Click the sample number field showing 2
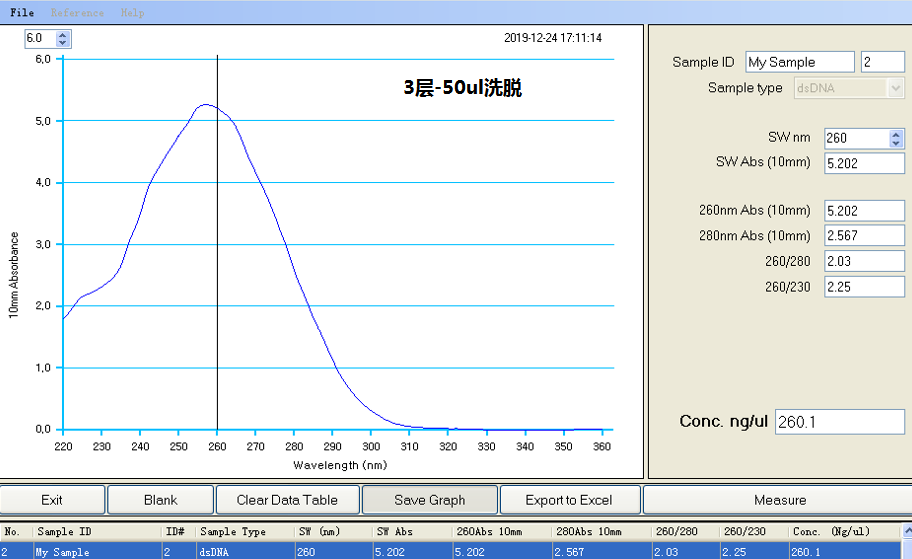This screenshot has width=912, height=559. [x=882, y=62]
